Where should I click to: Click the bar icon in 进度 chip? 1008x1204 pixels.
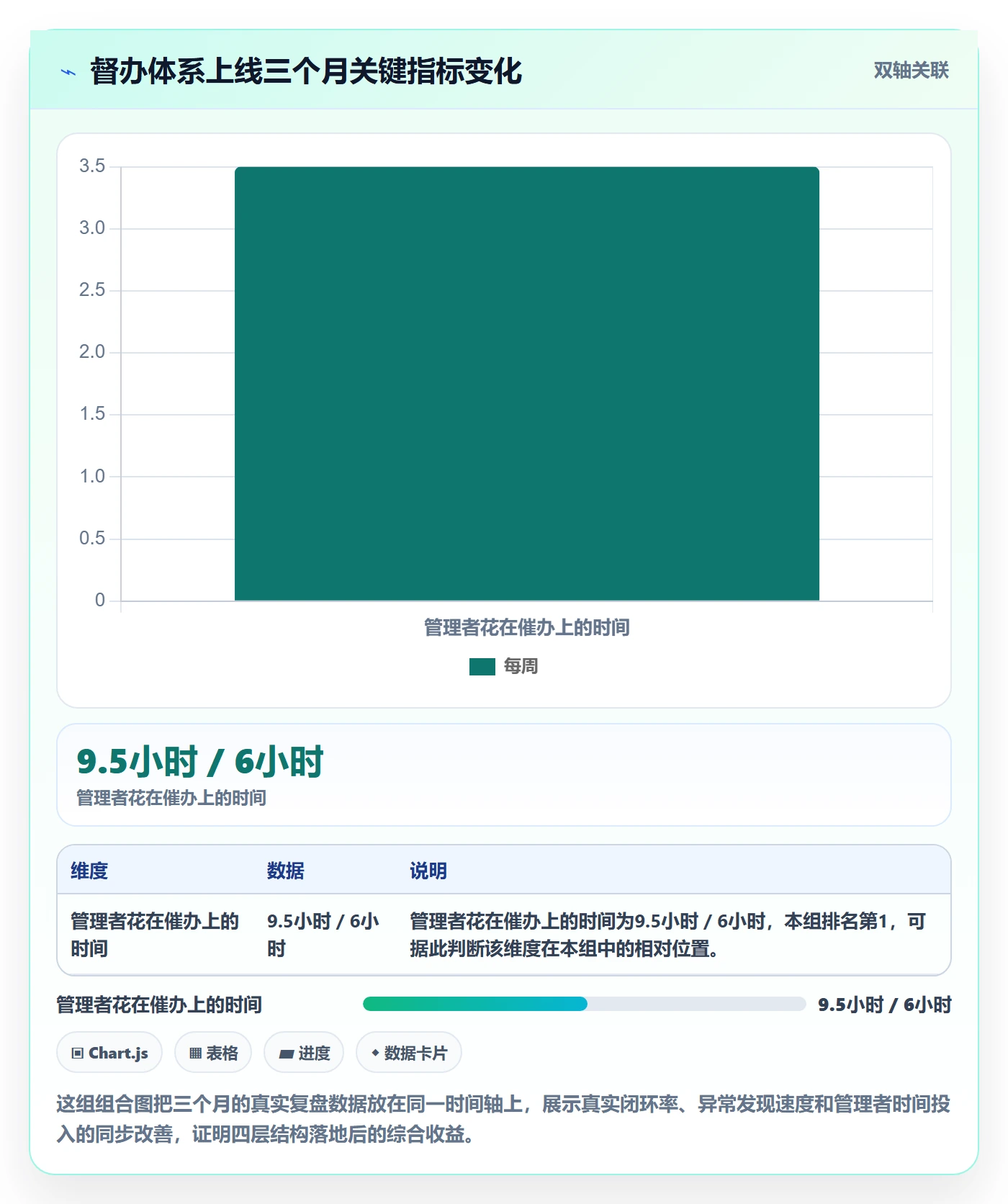pos(286,1054)
